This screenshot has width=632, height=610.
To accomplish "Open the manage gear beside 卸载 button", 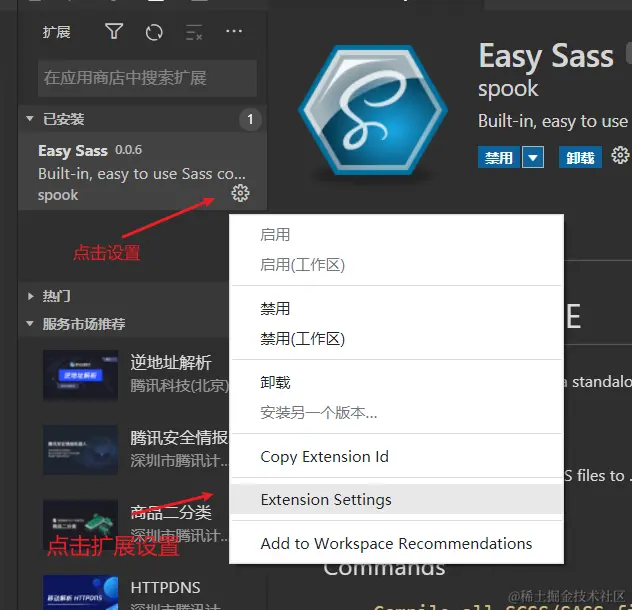I will pos(620,155).
